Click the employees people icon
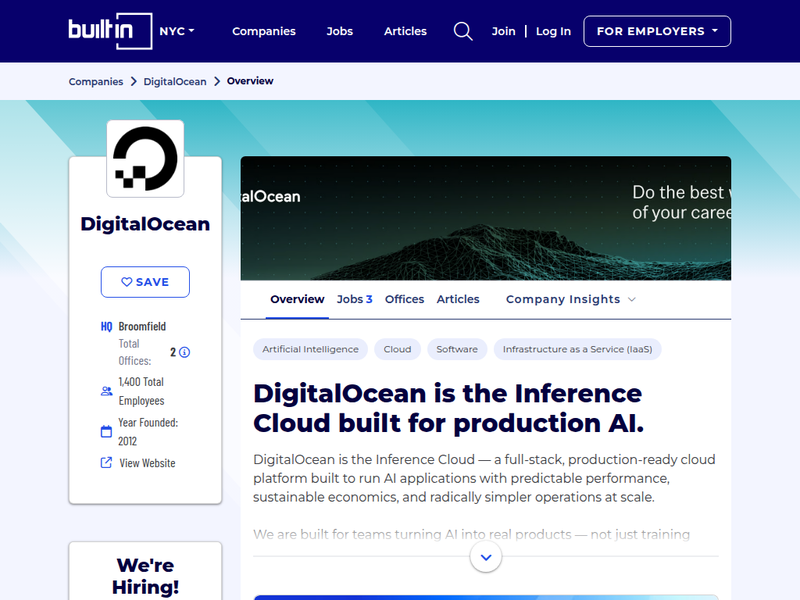Image resolution: width=800 pixels, height=600 pixels. [x=106, y=391]
